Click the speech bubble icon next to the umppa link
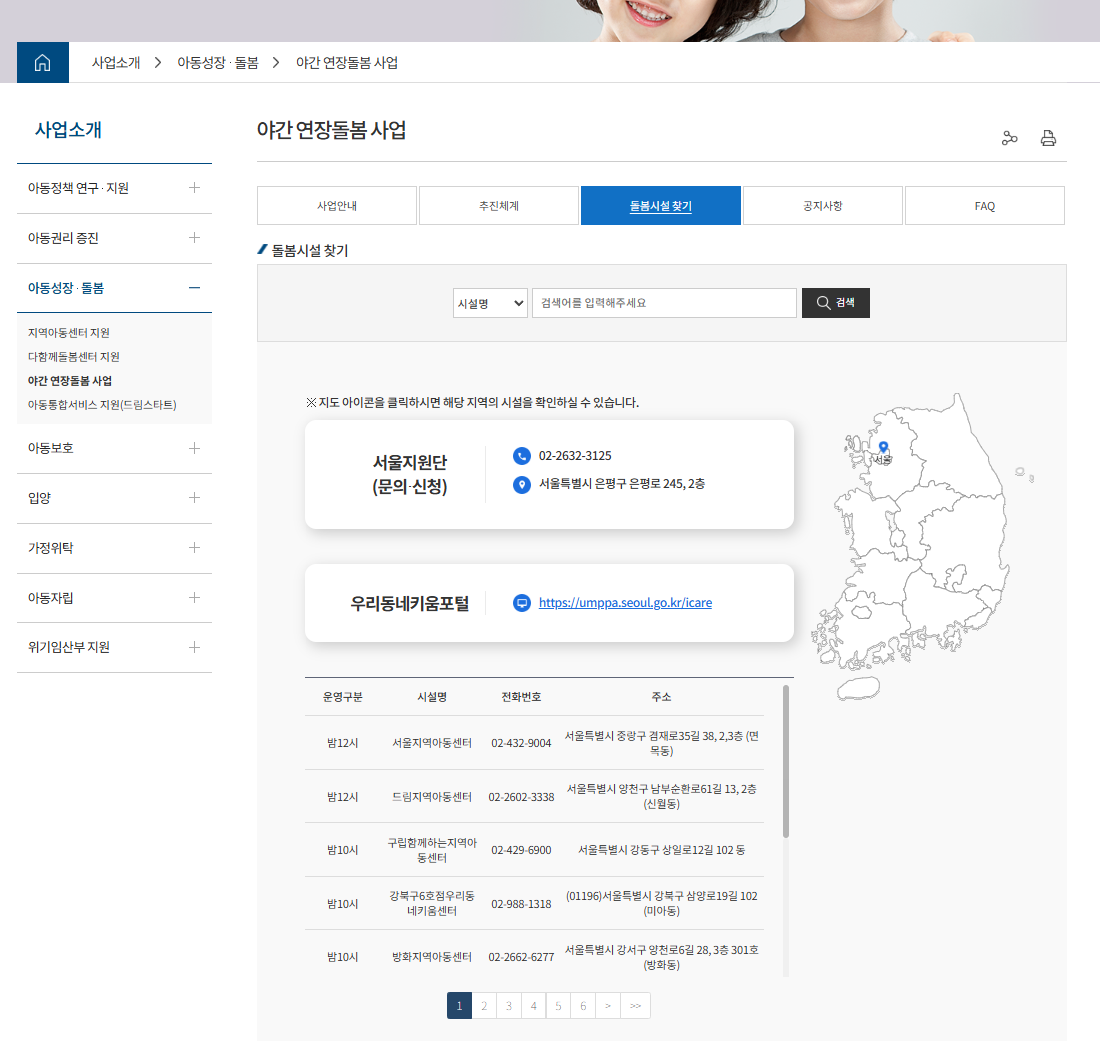This screenshot has height=1041, width=1100. click(x=521, y=602)
